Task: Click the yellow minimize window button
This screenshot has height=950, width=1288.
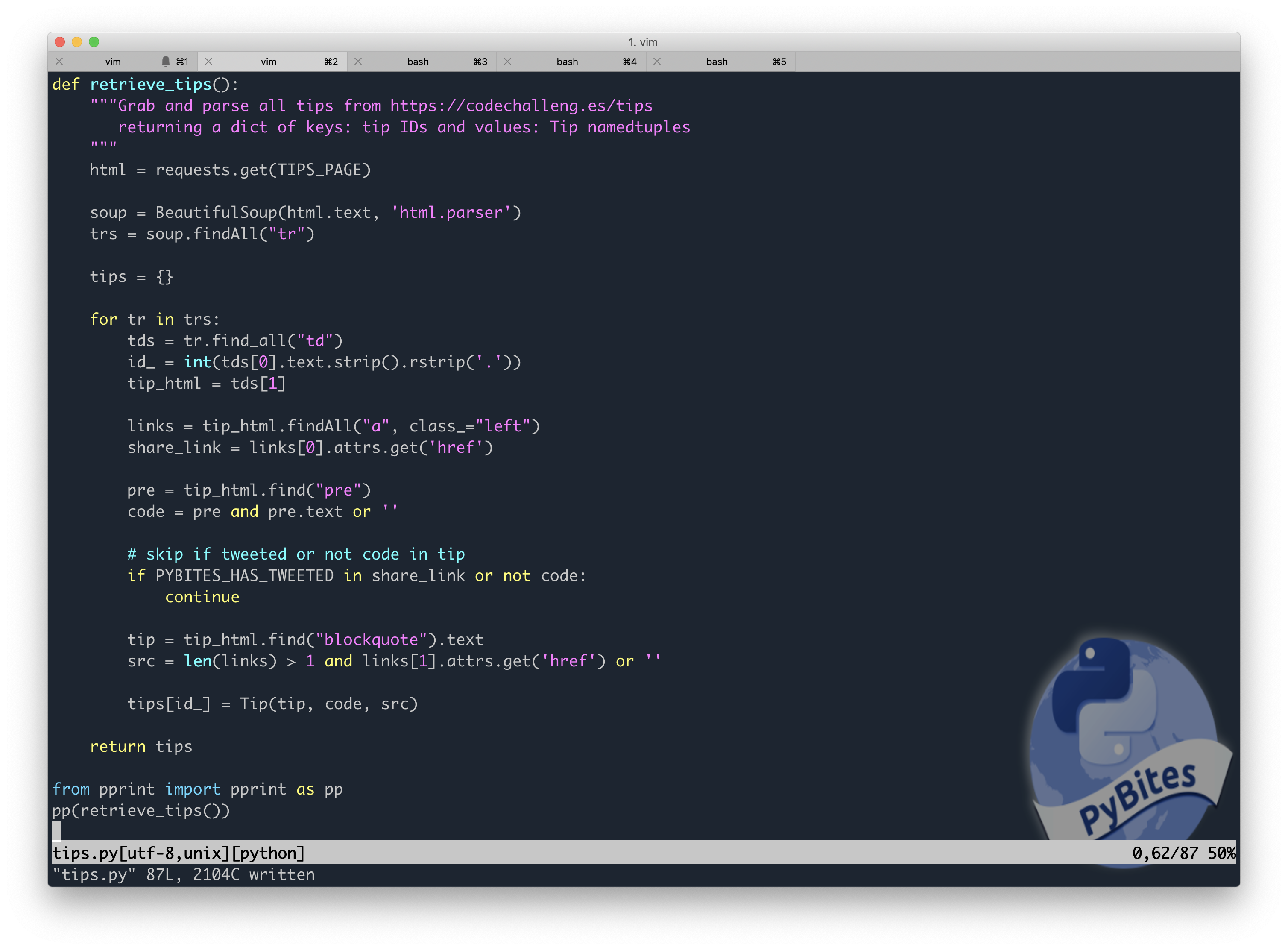Action: point(77,42)
